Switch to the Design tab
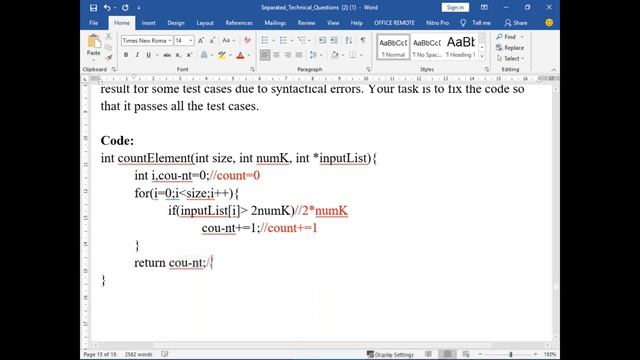Viewport: 640px width, 360px height. point(176,23)
